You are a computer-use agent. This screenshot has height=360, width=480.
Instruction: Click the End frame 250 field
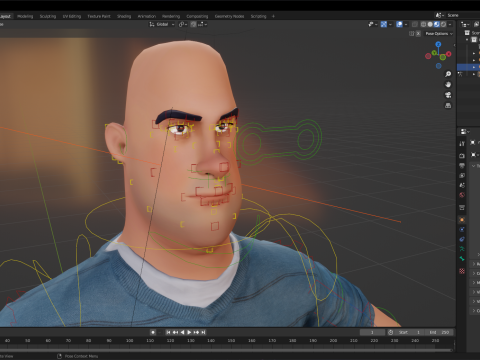coord(439,332)
